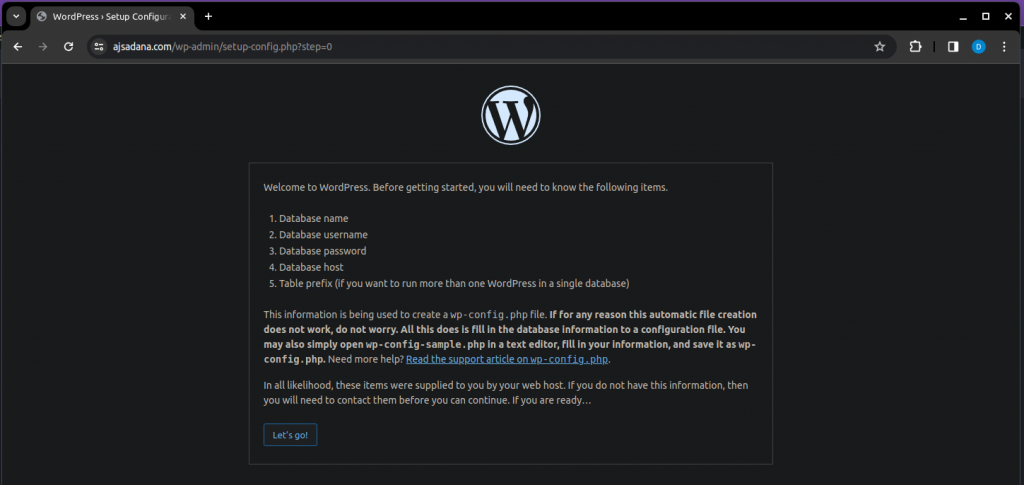
Task: Open the Chrome three-dot menu
Action: point(1004,47)
